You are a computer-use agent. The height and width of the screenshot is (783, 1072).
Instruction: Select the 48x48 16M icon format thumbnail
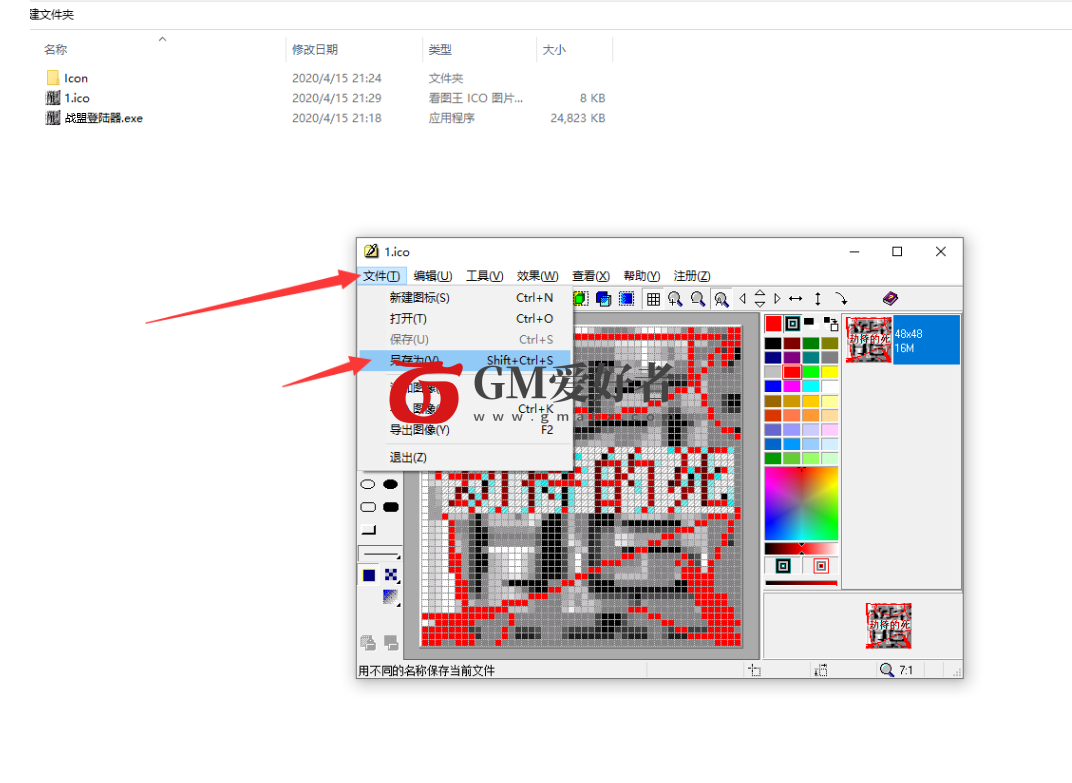[902, 340]
